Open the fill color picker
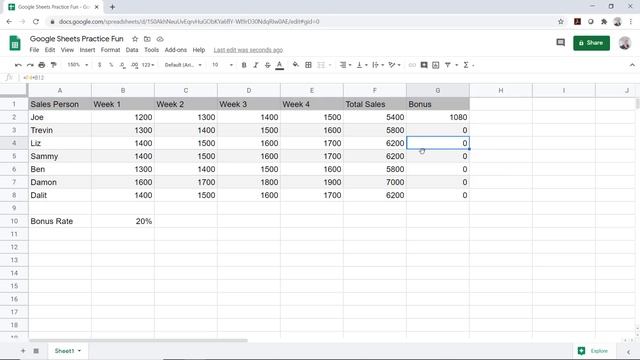 [x=296, y=65]
